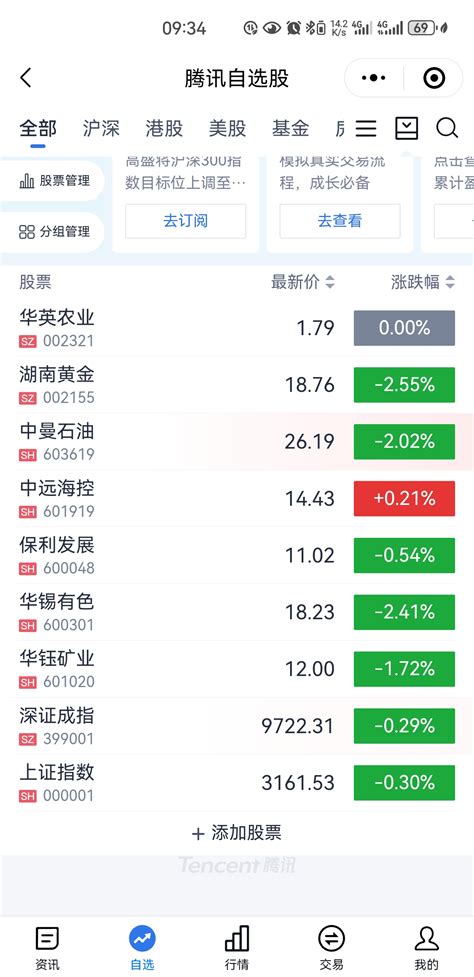Tap the back arrow icon

(x=26, y=79)
